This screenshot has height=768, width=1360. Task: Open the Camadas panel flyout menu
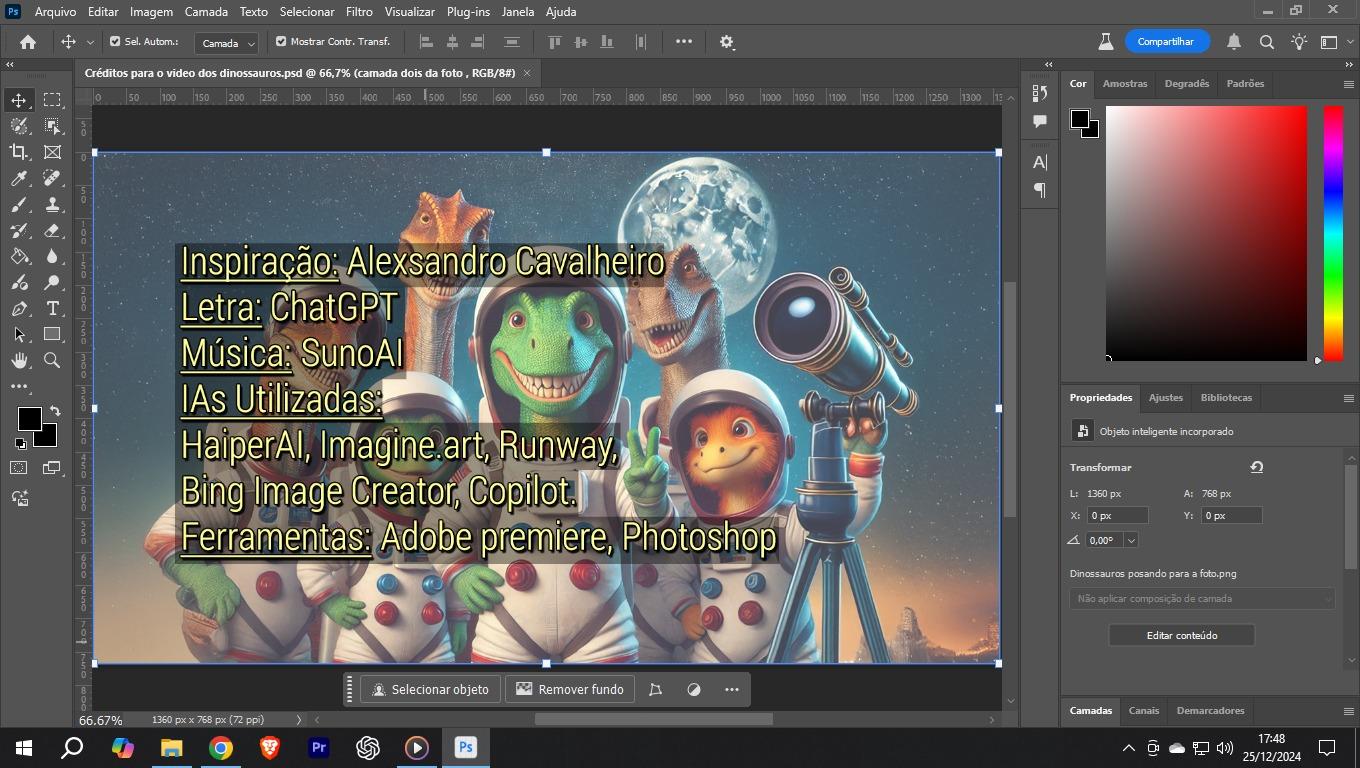(x=1348, y=711)
